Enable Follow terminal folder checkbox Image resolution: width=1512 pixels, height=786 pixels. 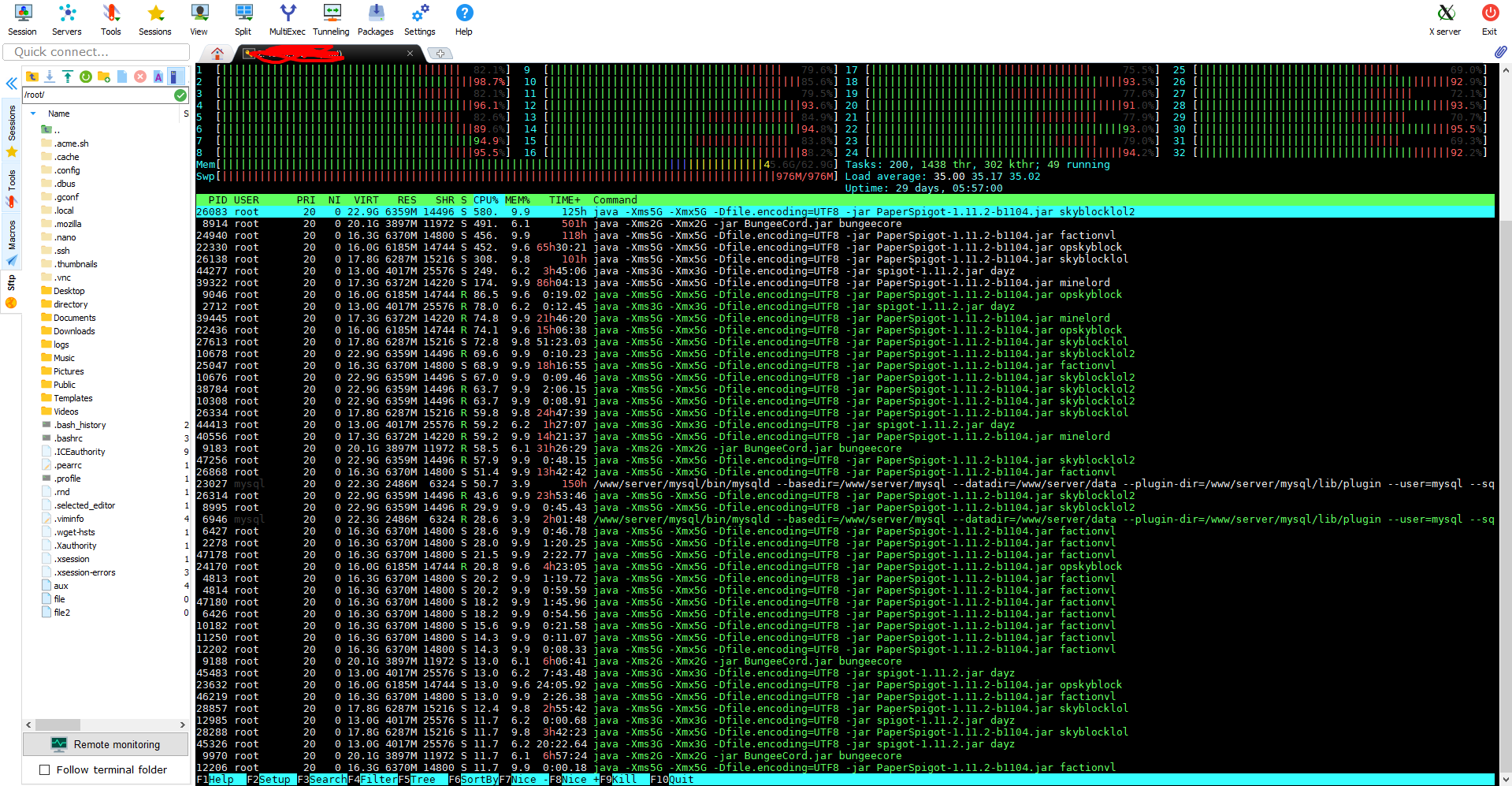(x=45, y=769)
